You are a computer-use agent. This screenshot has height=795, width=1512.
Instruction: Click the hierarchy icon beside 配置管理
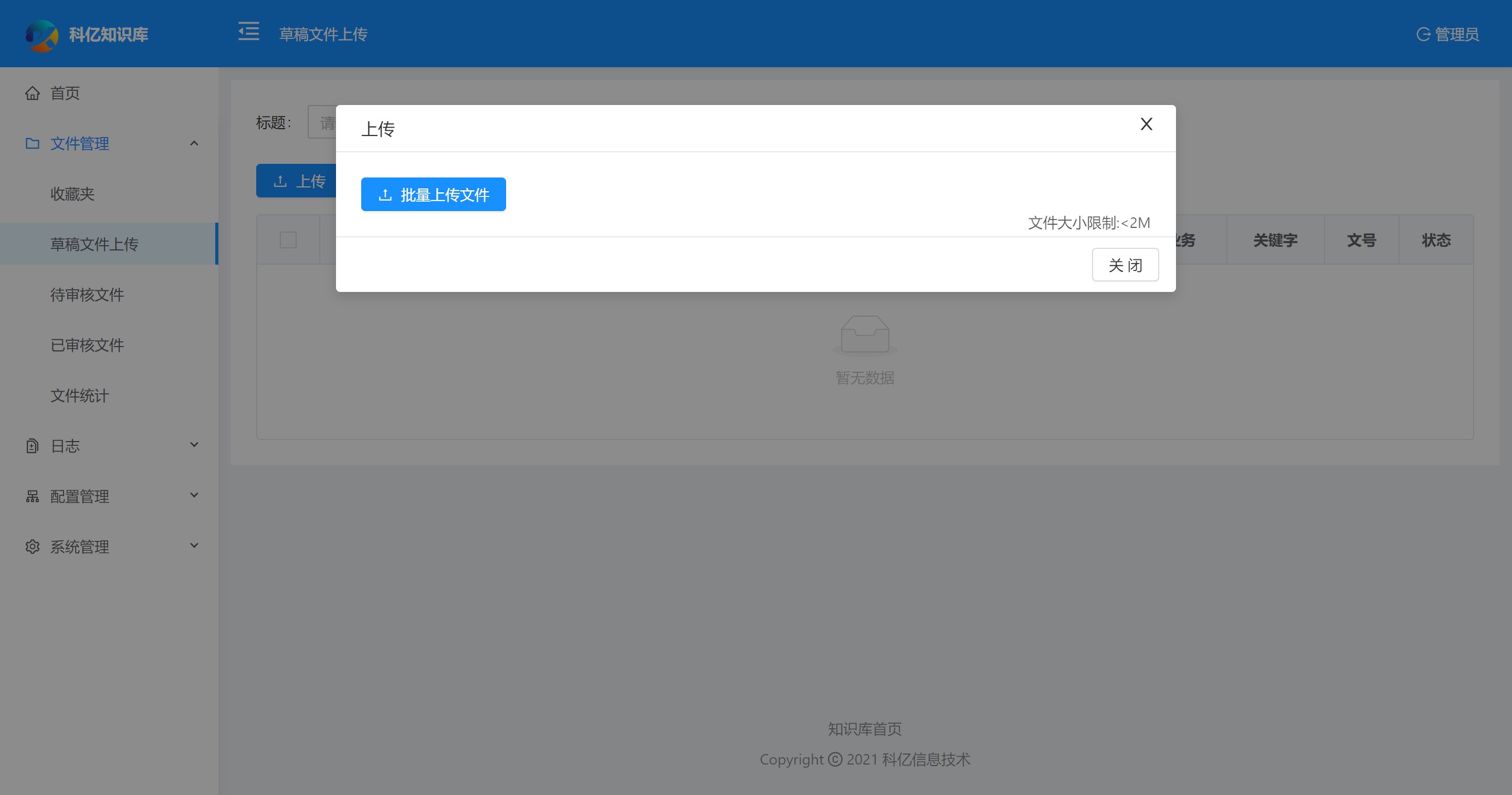pyautogui.click(x=32, y=497)
